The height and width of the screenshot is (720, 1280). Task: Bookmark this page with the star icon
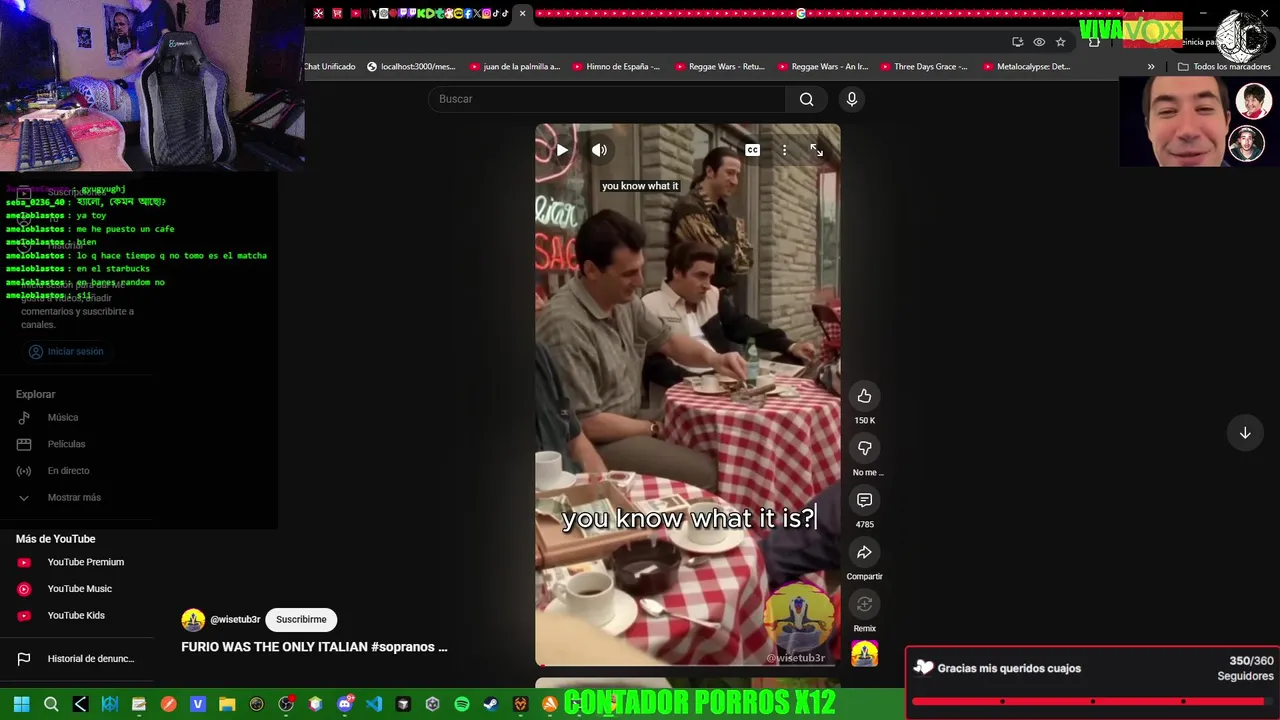tap(1060, 42)
